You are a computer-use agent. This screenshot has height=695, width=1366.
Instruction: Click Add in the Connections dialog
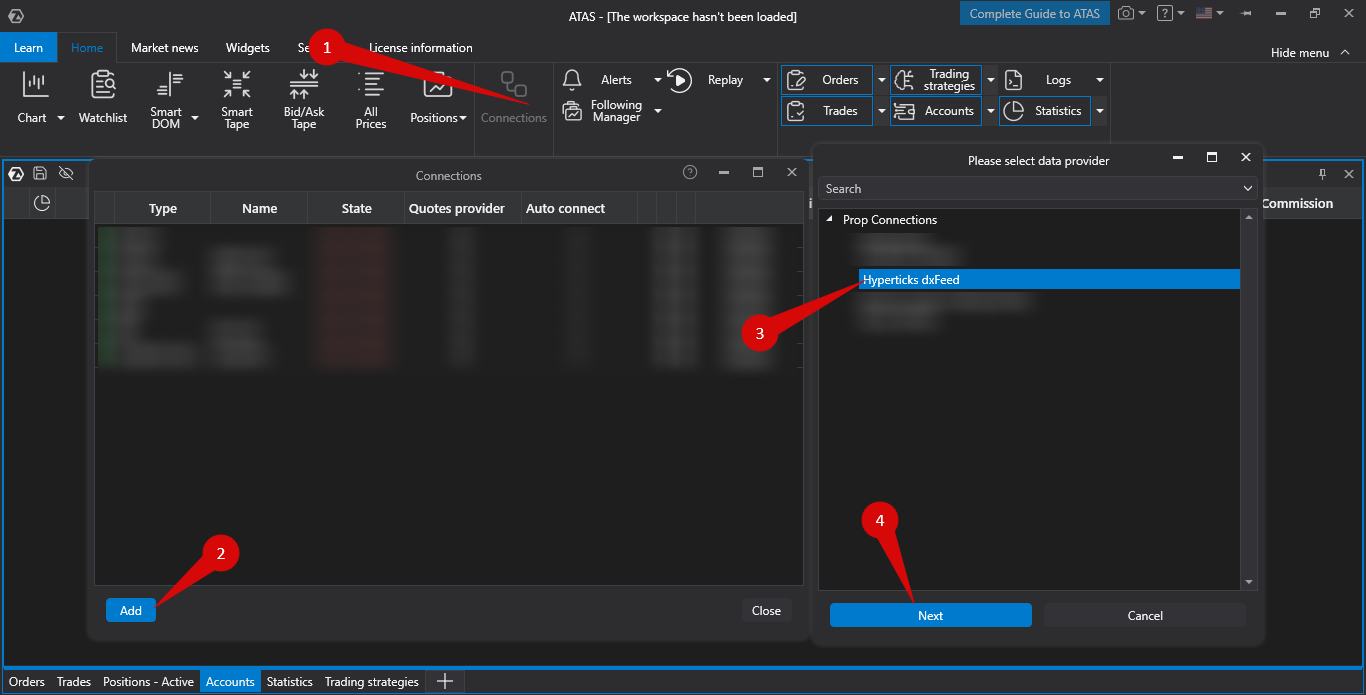131,610
